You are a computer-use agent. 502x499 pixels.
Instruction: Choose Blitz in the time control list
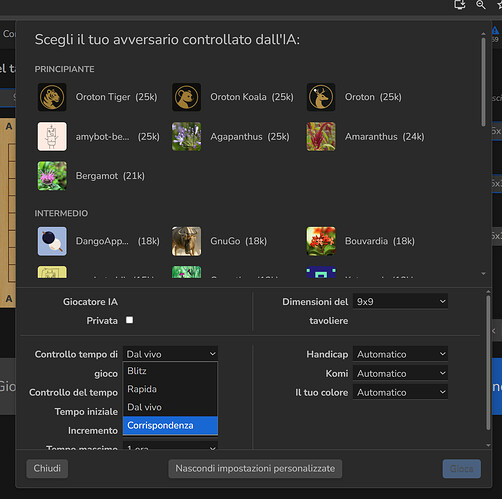click(170, 371)
